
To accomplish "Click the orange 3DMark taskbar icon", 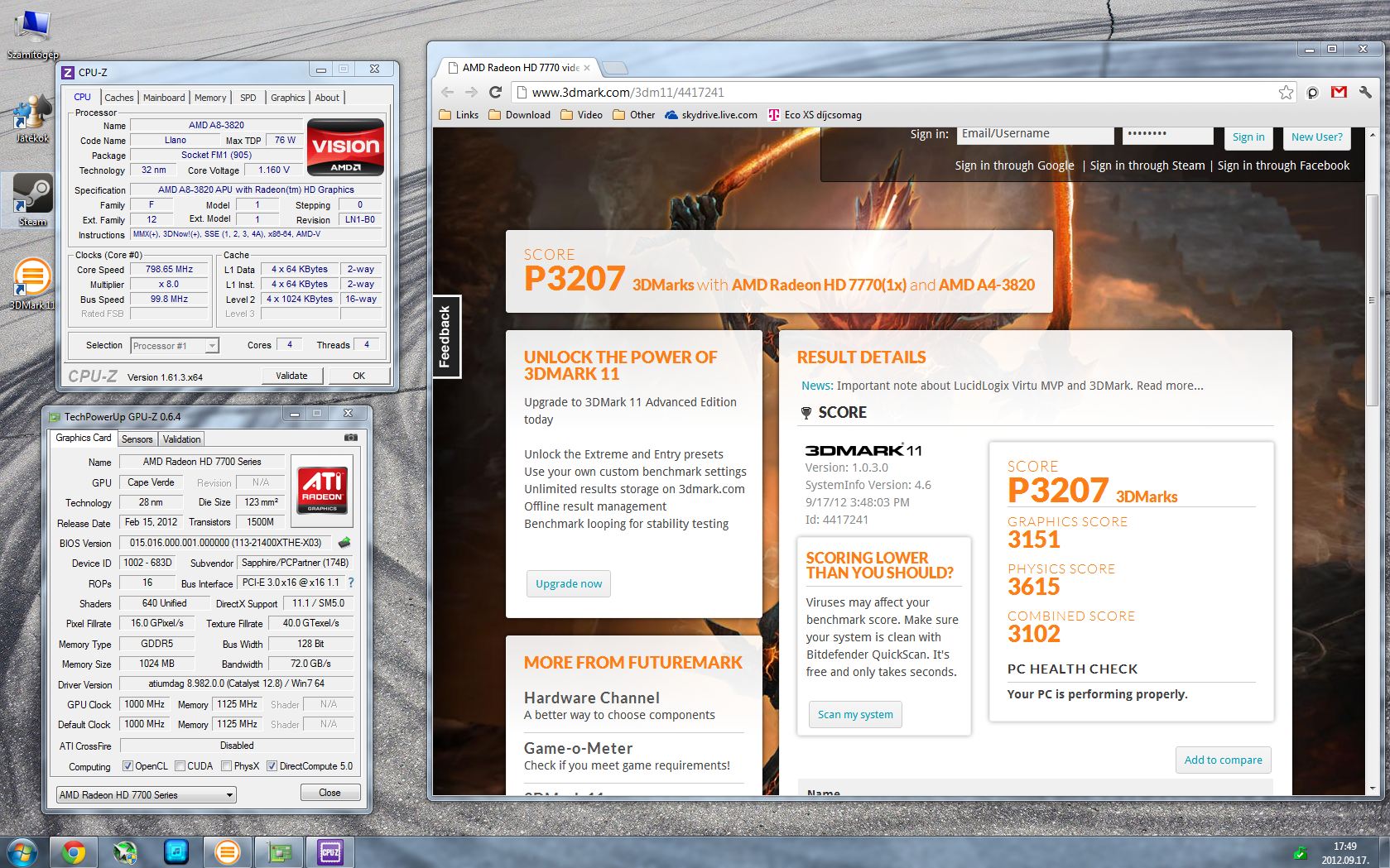I will 227,852.
